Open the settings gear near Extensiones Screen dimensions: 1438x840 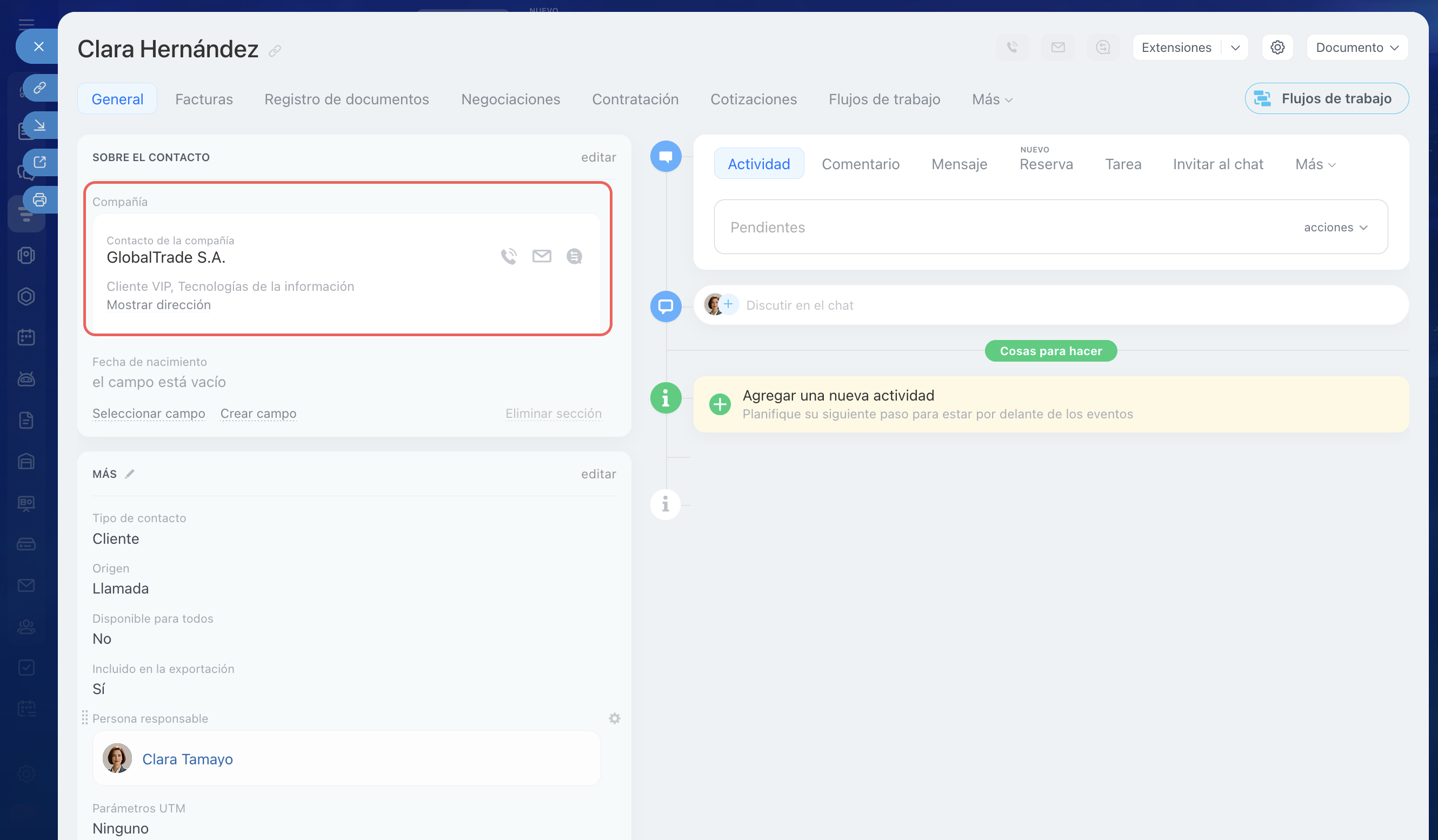coord(1277,48)
